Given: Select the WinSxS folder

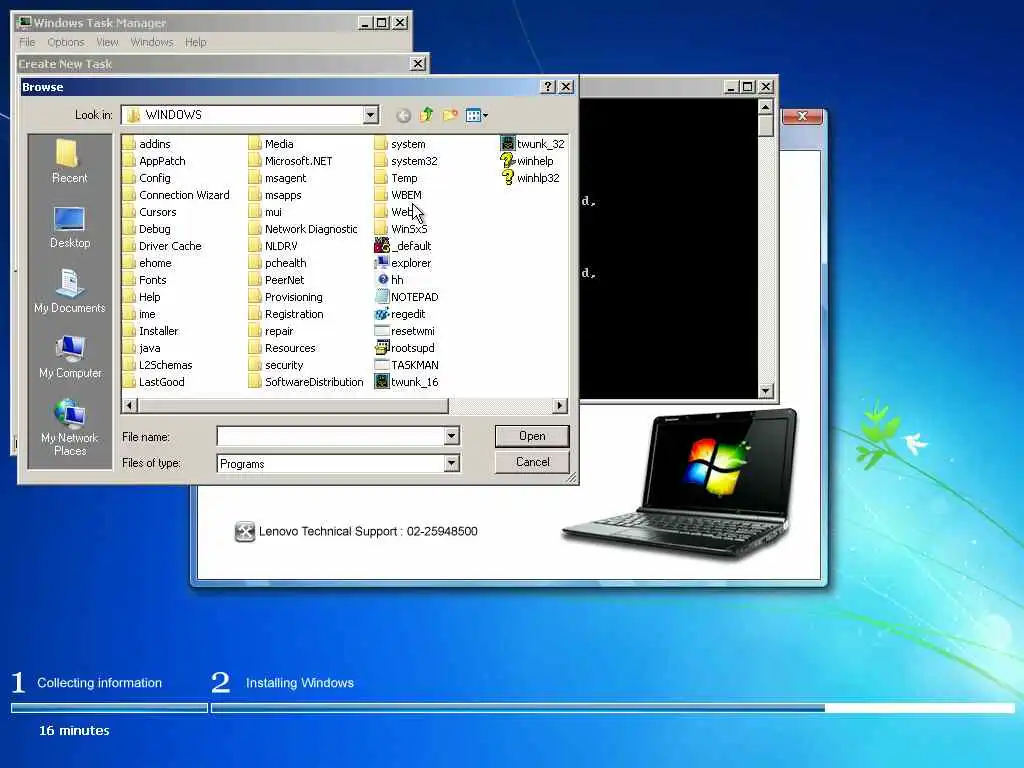Looking at the screenshot, I should [401, 229].
